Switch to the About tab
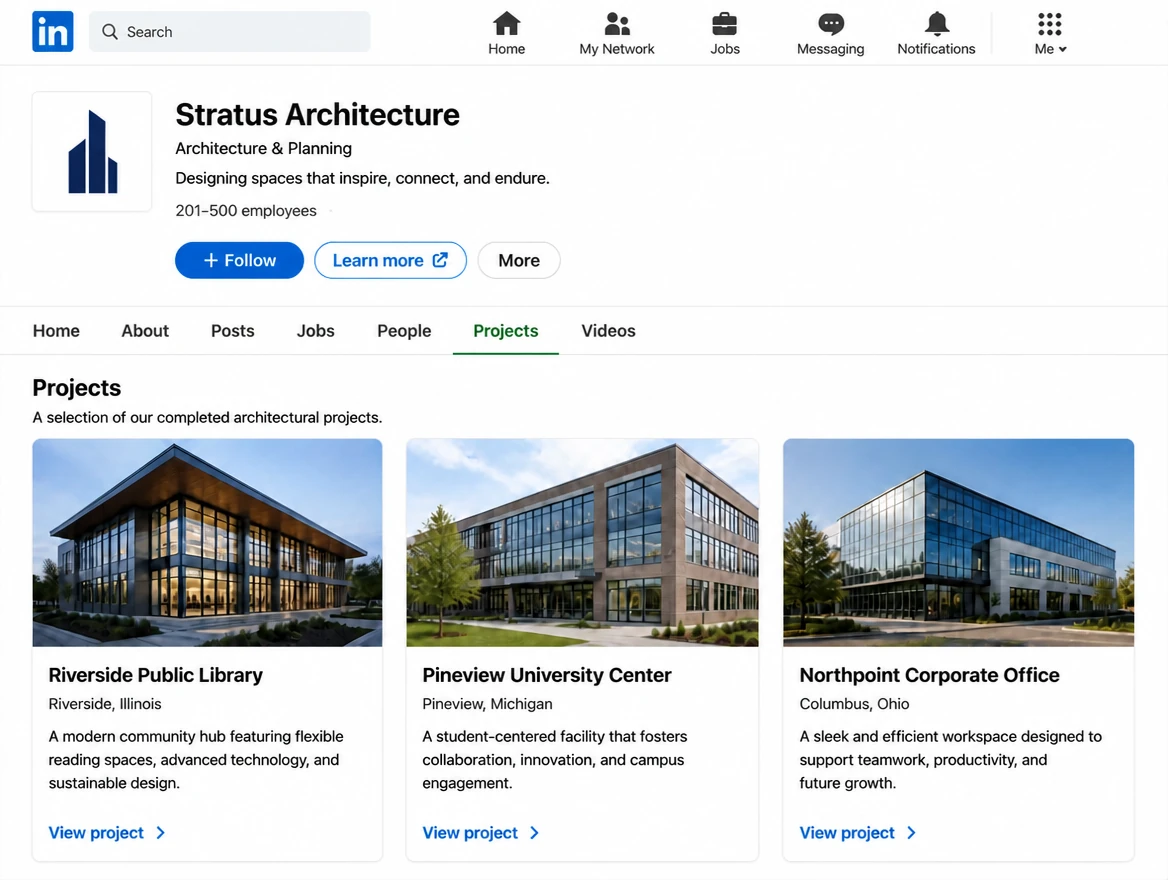The height and width of the screenshot is (880, 1168). (x=145, y=331)
